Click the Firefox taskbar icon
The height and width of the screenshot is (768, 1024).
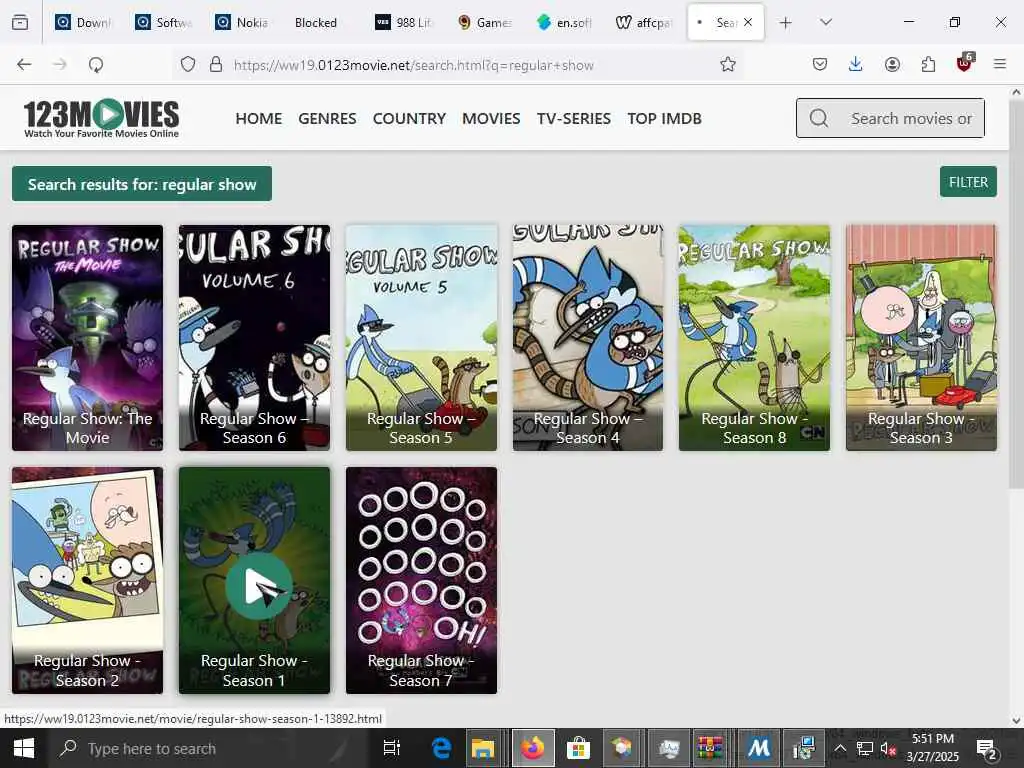[533, 748]
